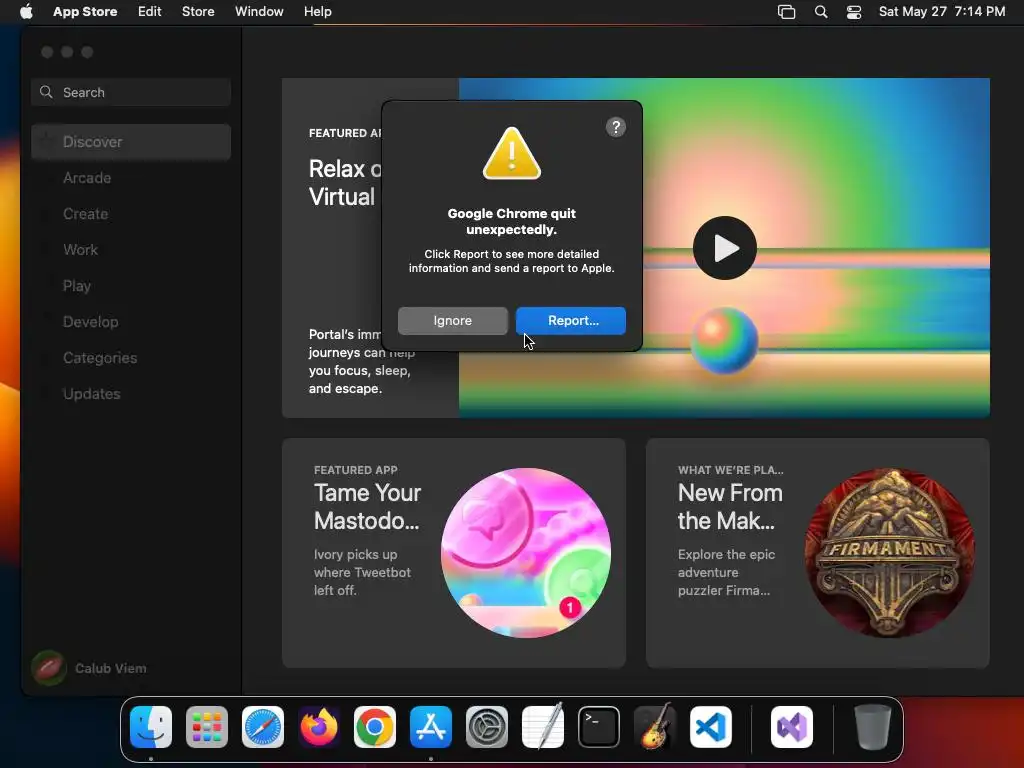Viewport: 1024px width, 768px height.
Task: Open TextEdit from the dock
Action: click(x=543, y=726)
